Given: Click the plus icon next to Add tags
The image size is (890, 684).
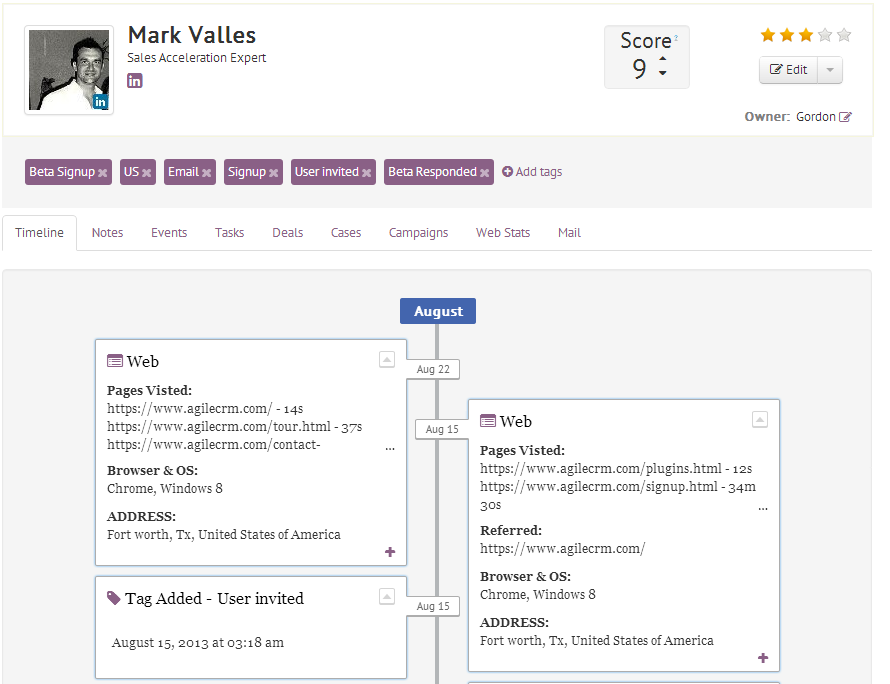Looking at the screenshot, I should (x=508, y=171).
